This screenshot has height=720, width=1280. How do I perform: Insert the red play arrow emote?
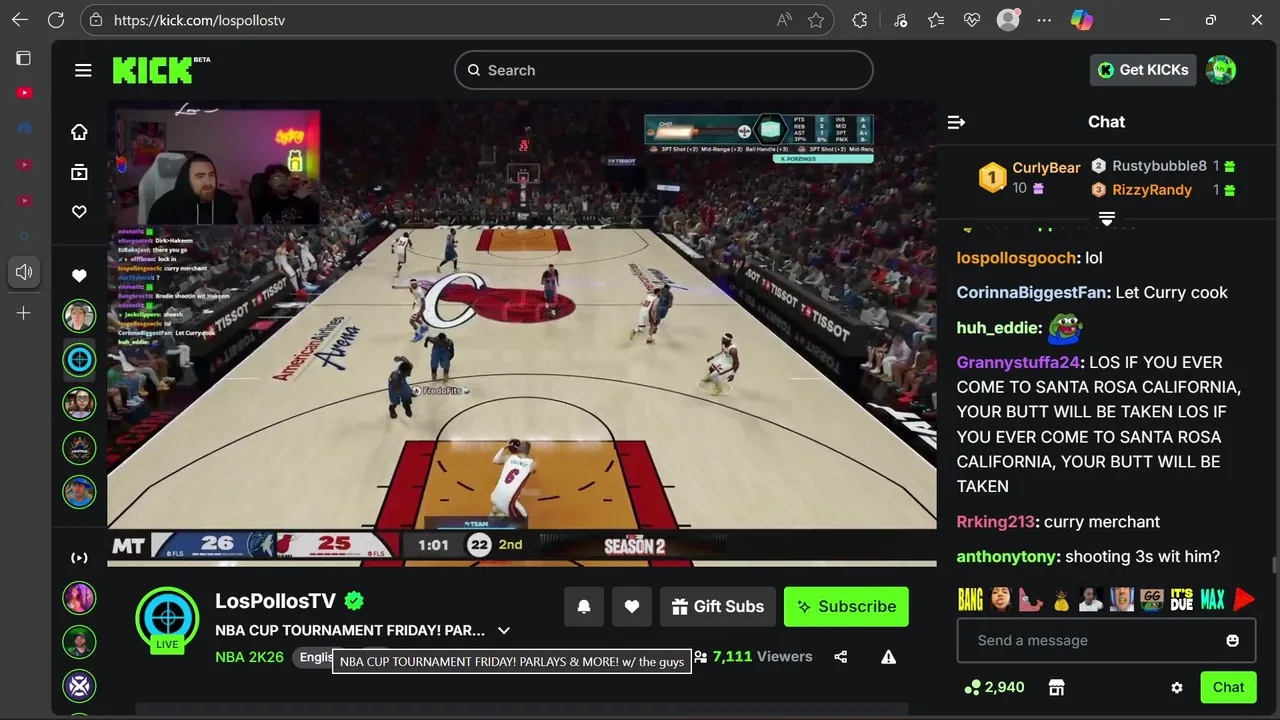click(x=1243, y=599)
